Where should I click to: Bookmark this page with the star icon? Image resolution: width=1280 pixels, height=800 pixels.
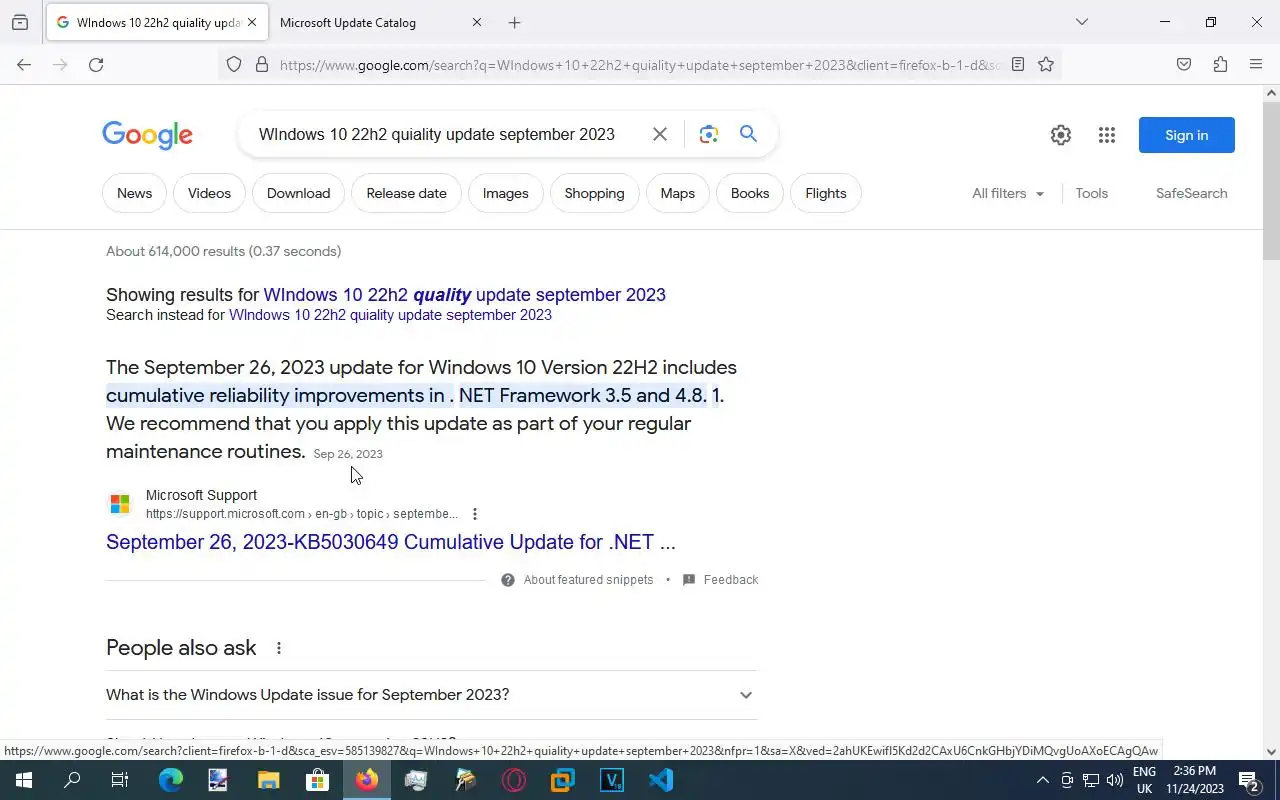[x=1046, y=64]
